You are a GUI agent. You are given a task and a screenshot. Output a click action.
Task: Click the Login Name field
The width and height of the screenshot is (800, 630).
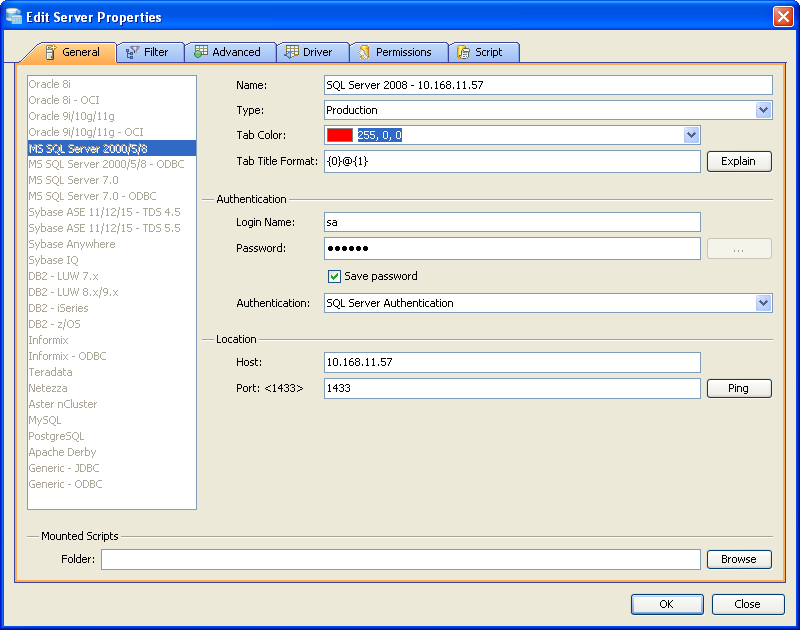click(x=512, y=222)
